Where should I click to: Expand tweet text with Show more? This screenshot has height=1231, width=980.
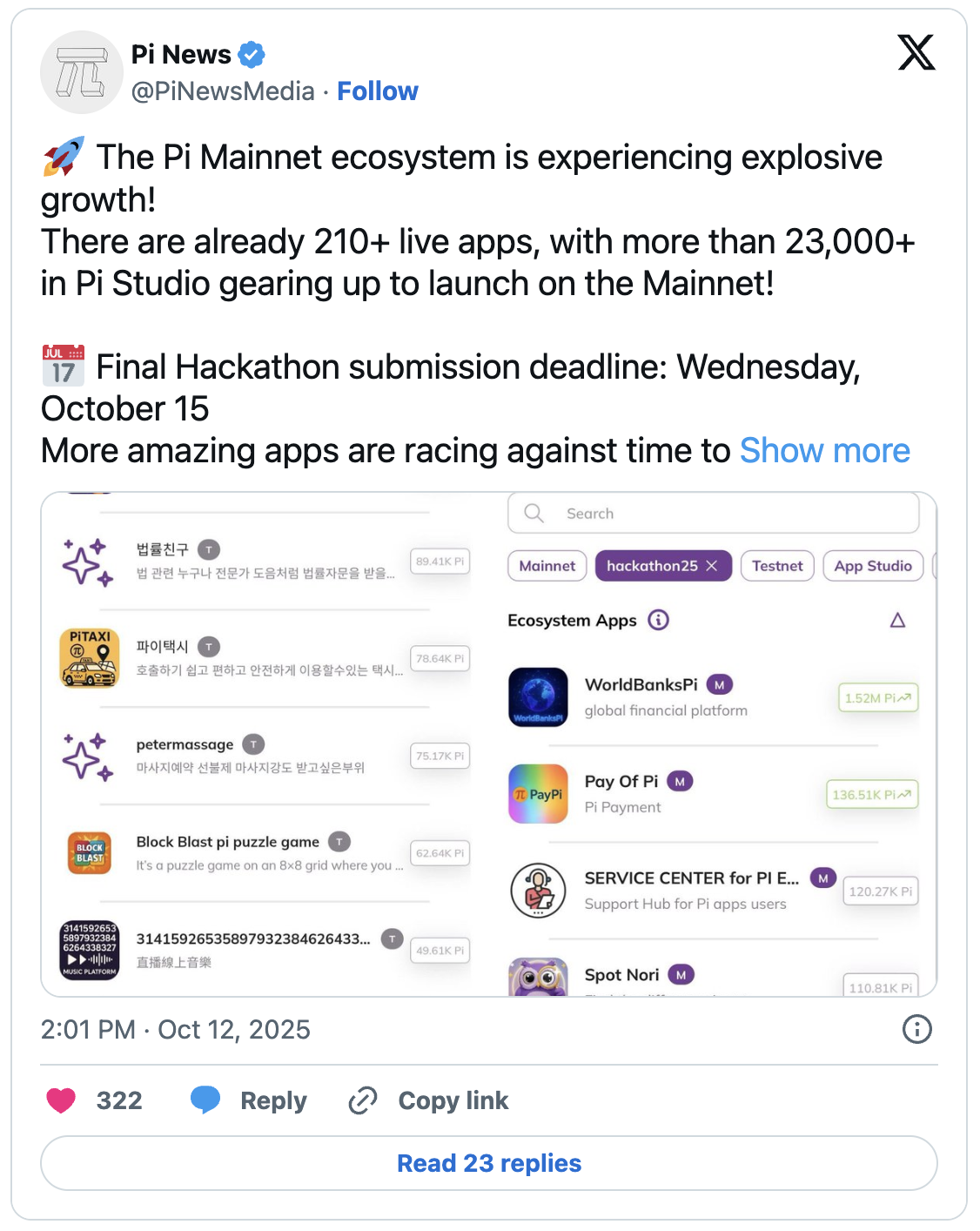824,451
